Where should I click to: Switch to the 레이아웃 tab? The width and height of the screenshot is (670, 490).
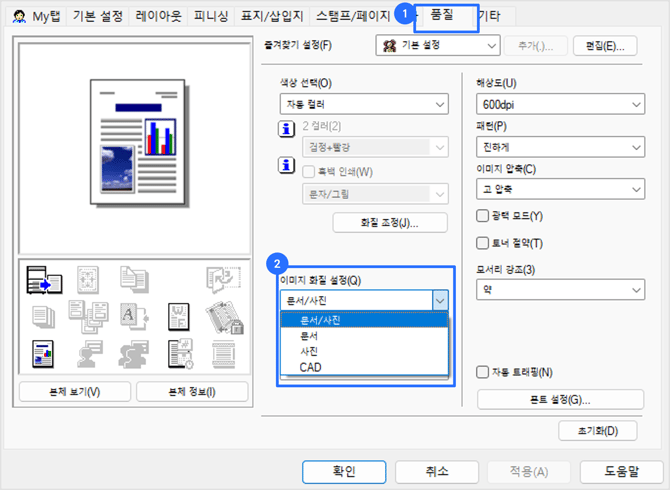click(x=158, y=17)
